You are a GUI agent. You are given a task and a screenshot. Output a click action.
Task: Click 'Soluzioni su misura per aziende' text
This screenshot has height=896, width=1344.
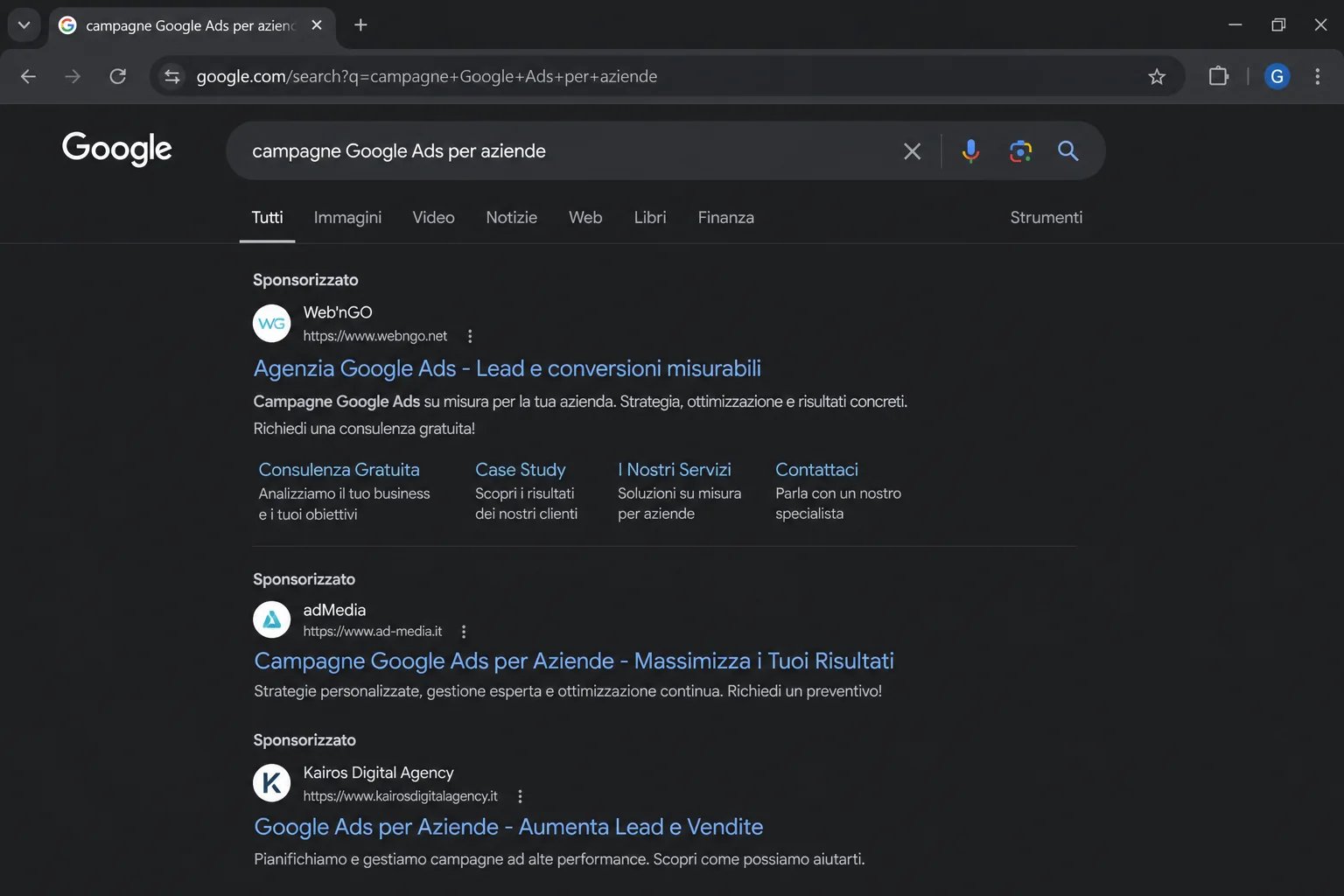679,504
